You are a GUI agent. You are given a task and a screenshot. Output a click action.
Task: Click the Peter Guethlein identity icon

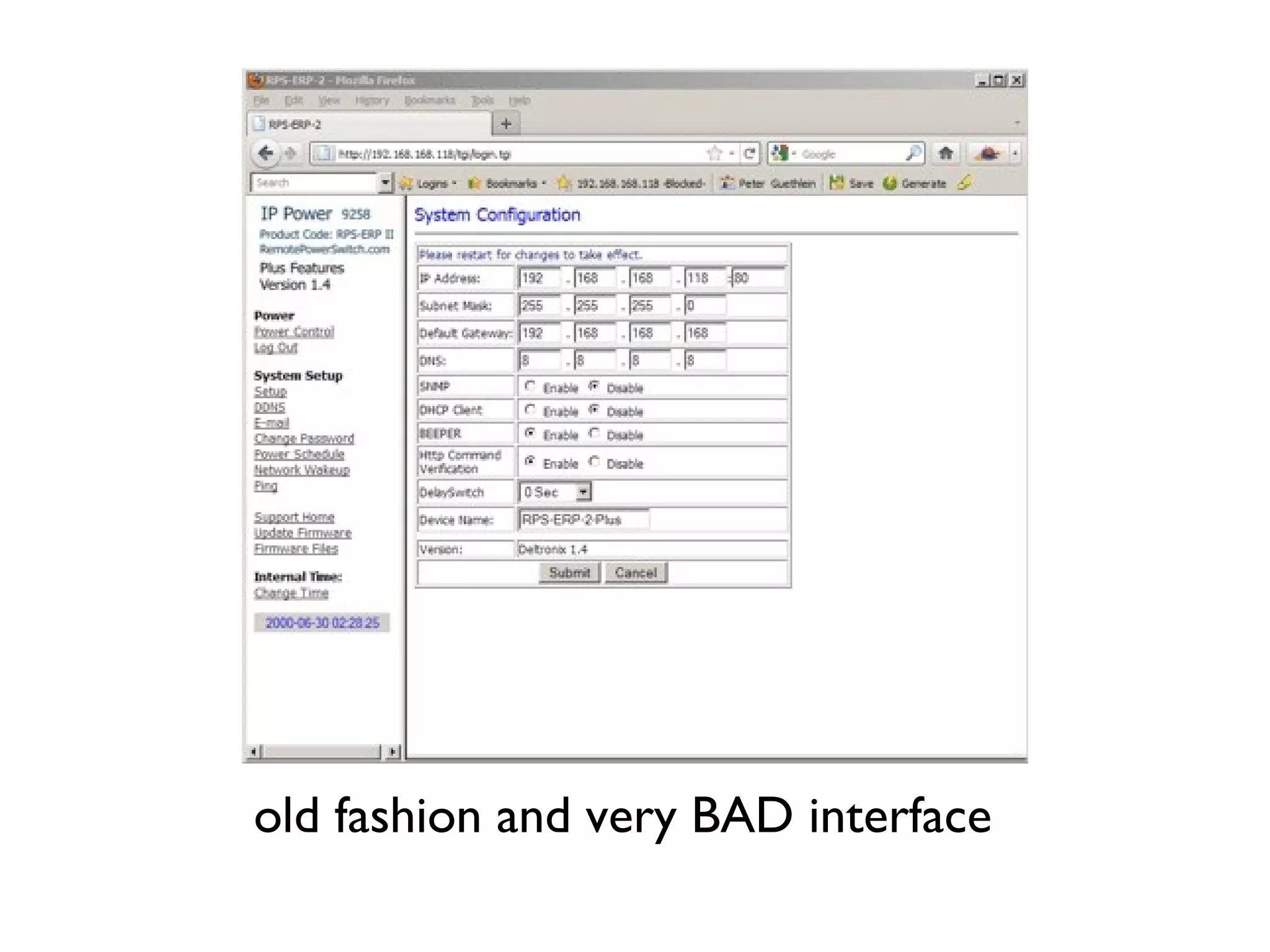click(x=727, y=183)
